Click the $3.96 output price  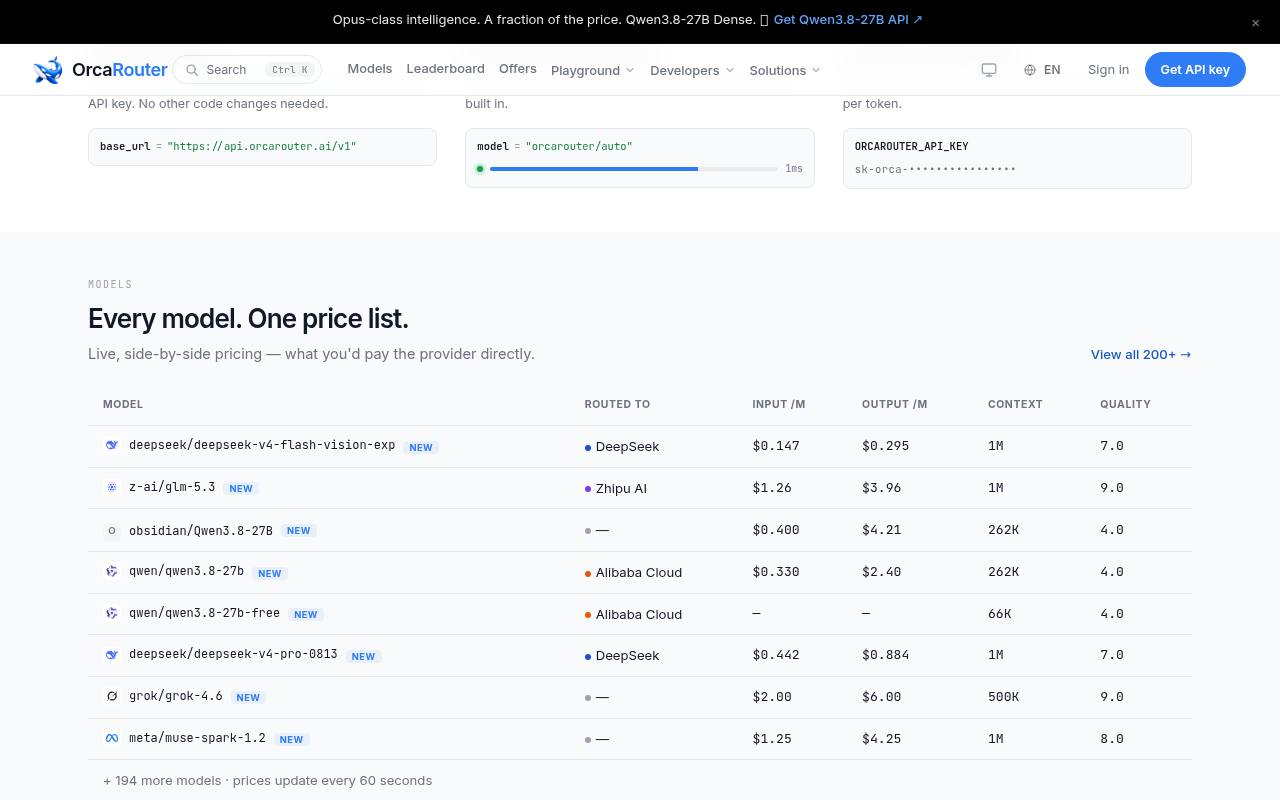(881, 488)
